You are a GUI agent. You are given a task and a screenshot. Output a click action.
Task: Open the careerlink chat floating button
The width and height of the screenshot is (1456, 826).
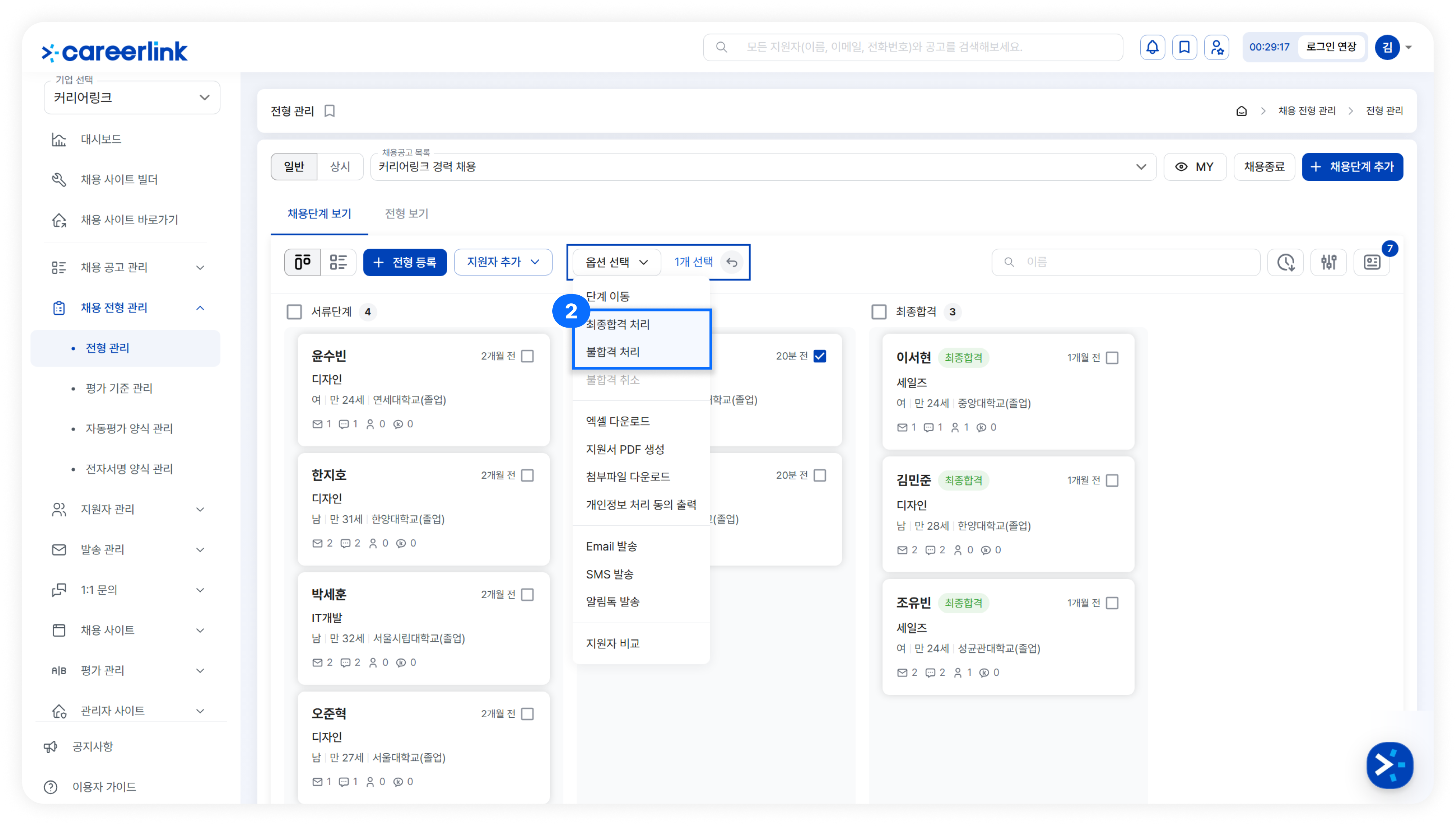[x=1389, y=765]
